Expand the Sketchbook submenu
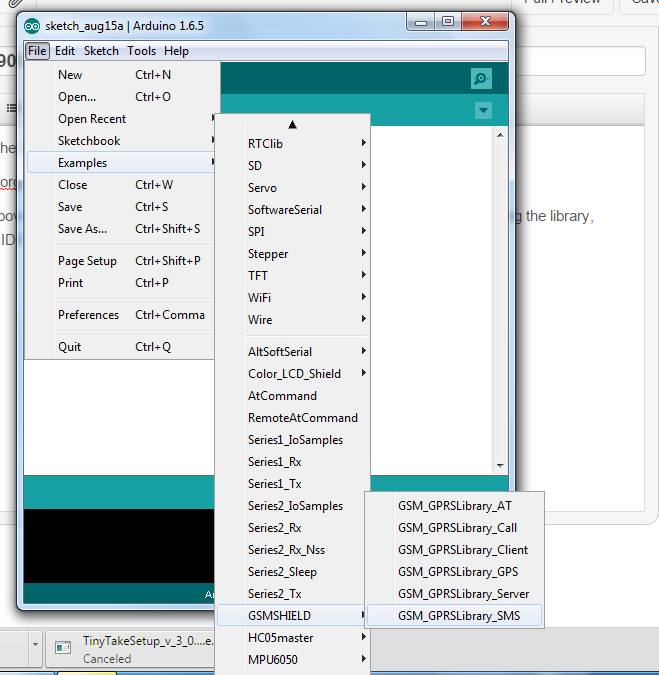Screen dimensions: 659x675 click(x=121, y=141)
